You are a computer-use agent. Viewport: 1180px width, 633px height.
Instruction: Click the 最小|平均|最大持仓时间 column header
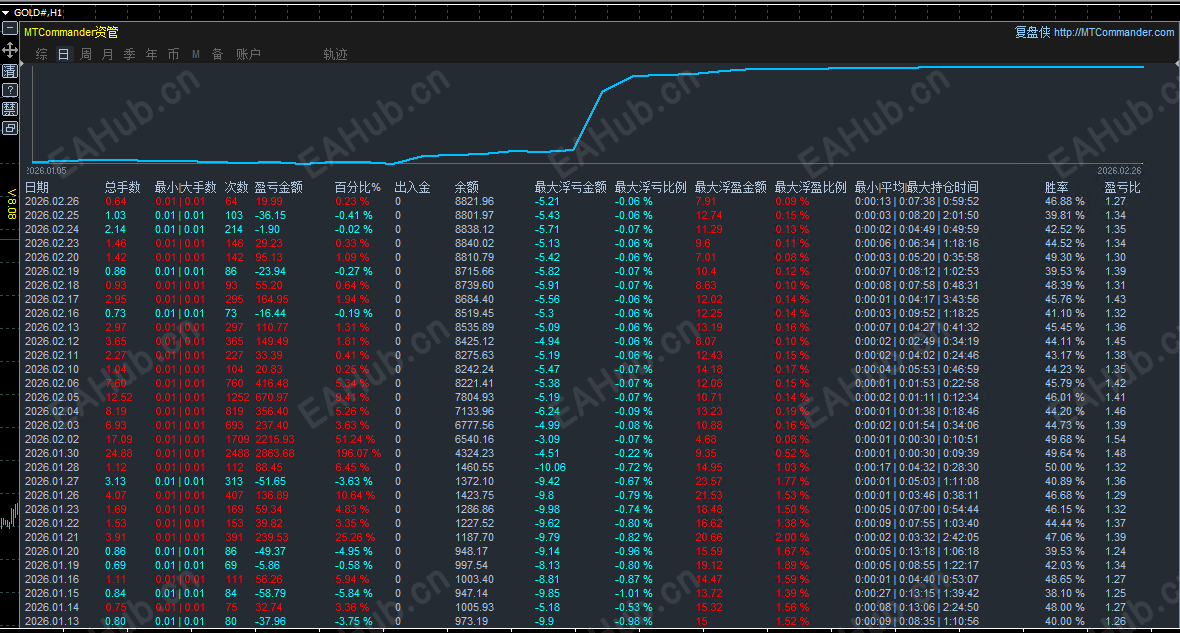[x=917, y=187]
